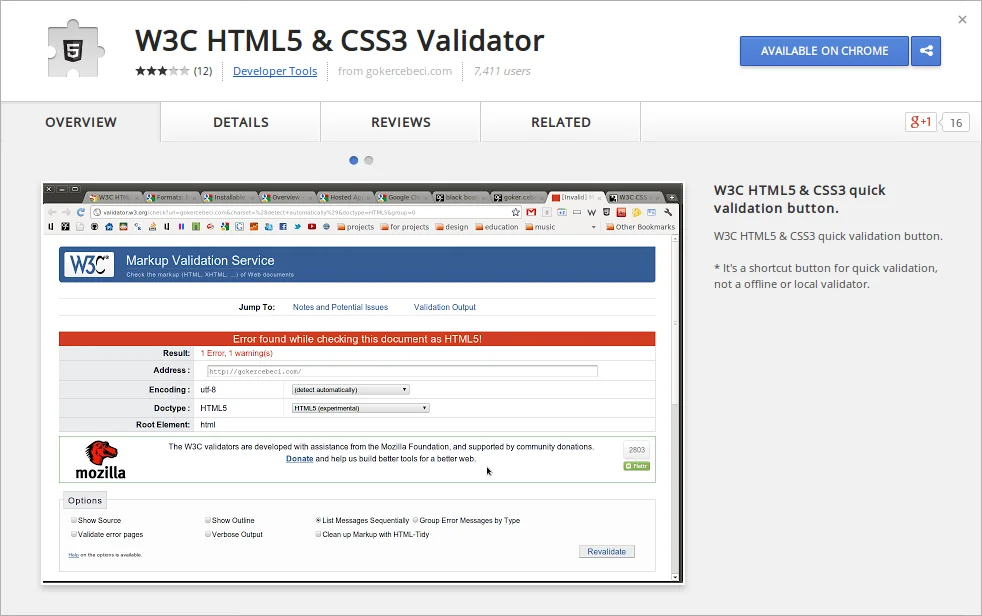This screenshot has width=982, height=616.
Task: Open the Doctype HTML5 experimental dropdown
Action: tap(361, 408)
